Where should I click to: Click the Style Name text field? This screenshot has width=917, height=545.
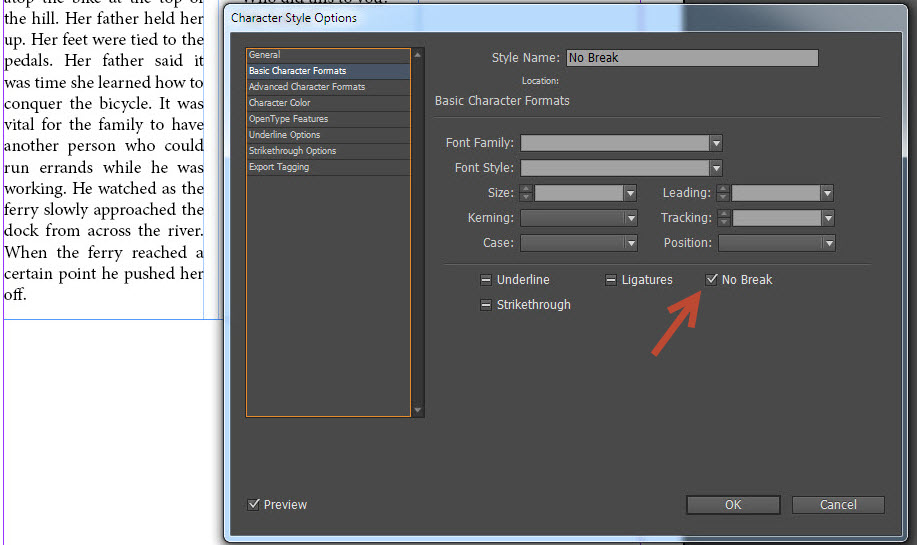(x=692, y=58)
